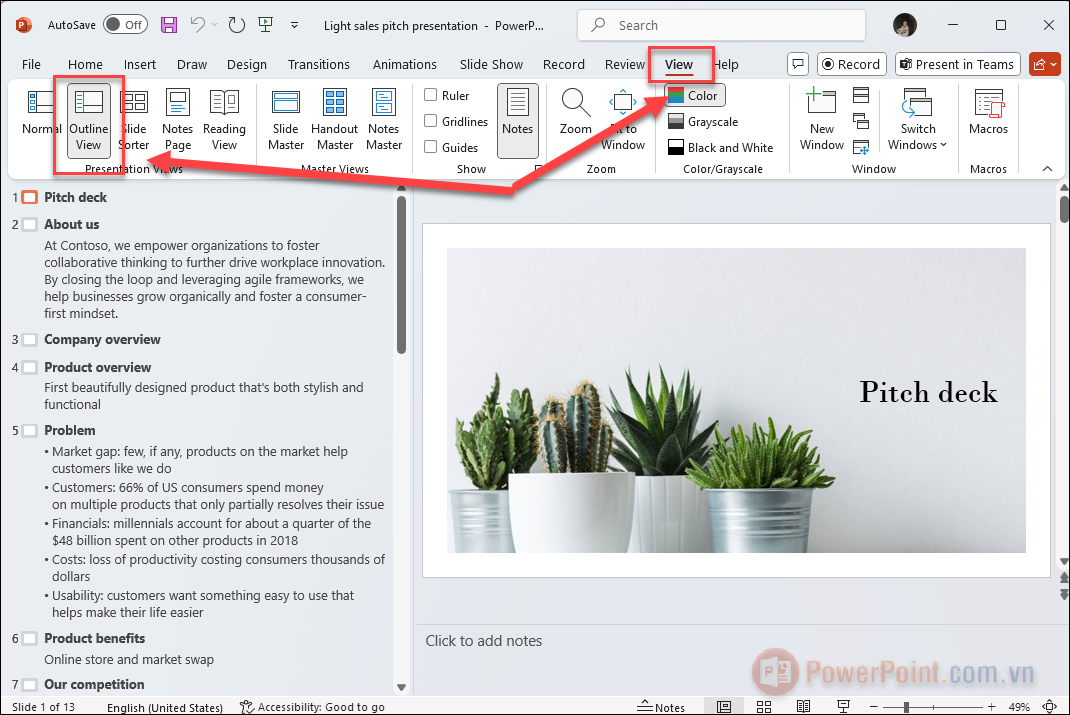Image resolution: width=1070 pixels, height=715 pixels.
Task: Click Present in Teams button
Action: point(957,64)
